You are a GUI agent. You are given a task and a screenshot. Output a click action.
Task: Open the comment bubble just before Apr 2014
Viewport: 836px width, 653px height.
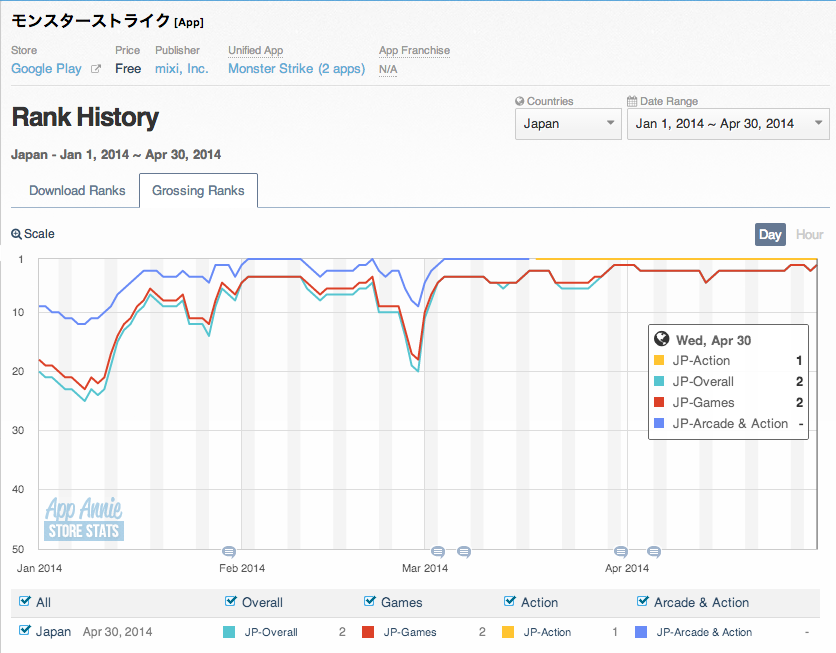click(x=621, y=551)
